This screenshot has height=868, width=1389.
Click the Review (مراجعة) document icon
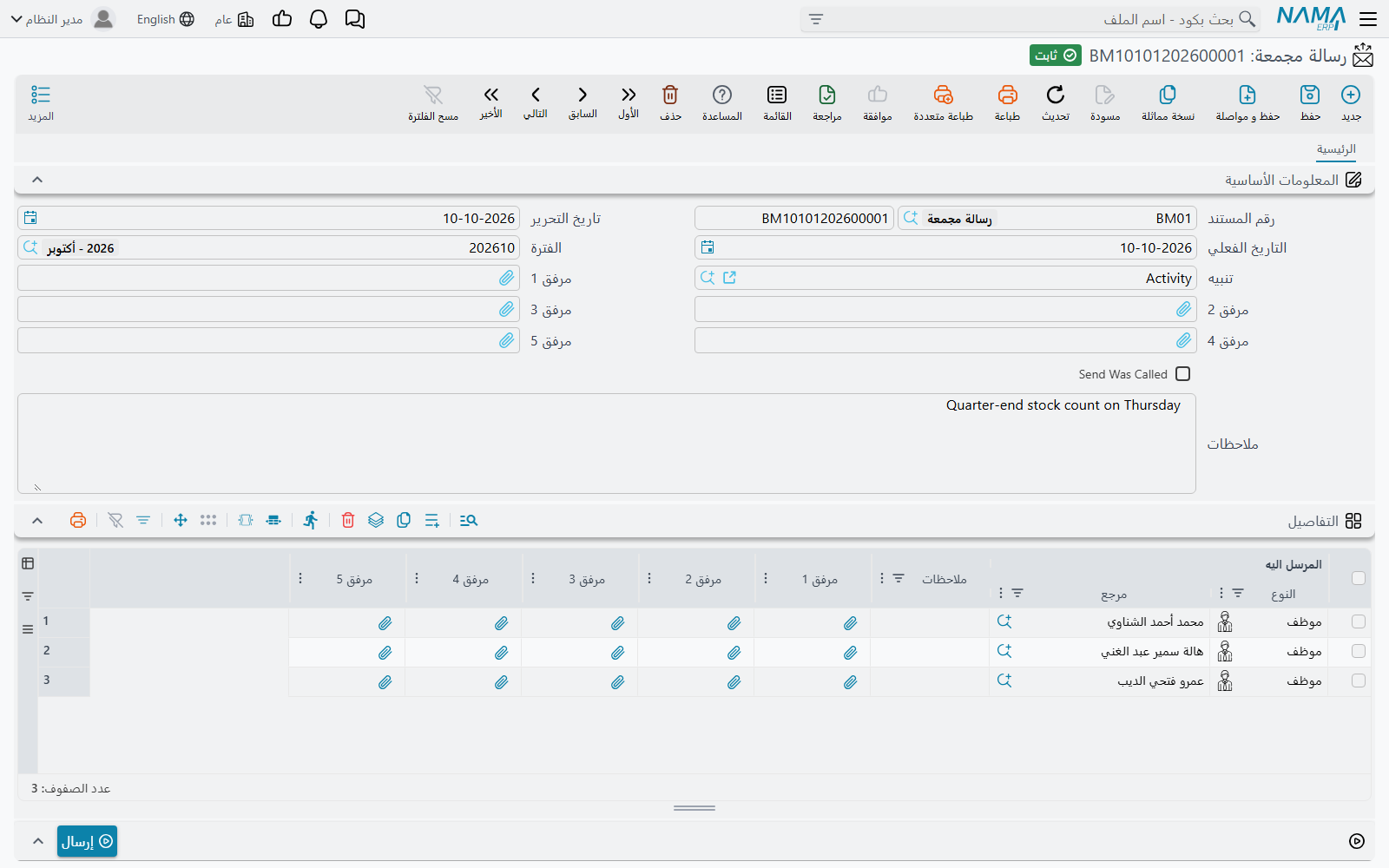click(x=827, y=95)
